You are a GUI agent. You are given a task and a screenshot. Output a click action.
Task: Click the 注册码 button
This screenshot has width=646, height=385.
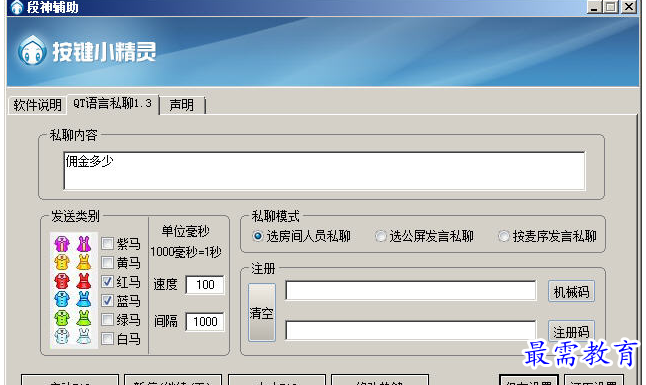pyautogui.click(x=571, y=331)
